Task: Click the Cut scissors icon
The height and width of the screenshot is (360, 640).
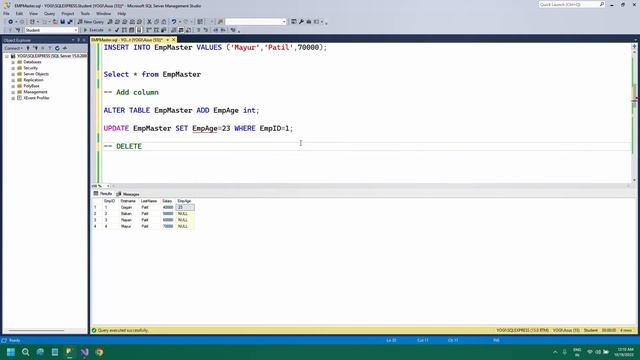Action: [x=149, y=22]
